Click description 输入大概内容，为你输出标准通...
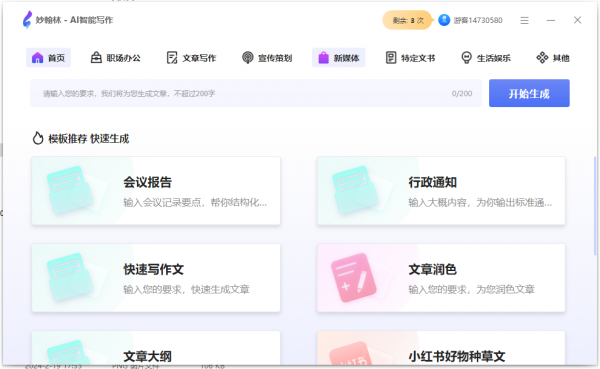The height and width of the screenshot is (369, 600). coord(480,202)
